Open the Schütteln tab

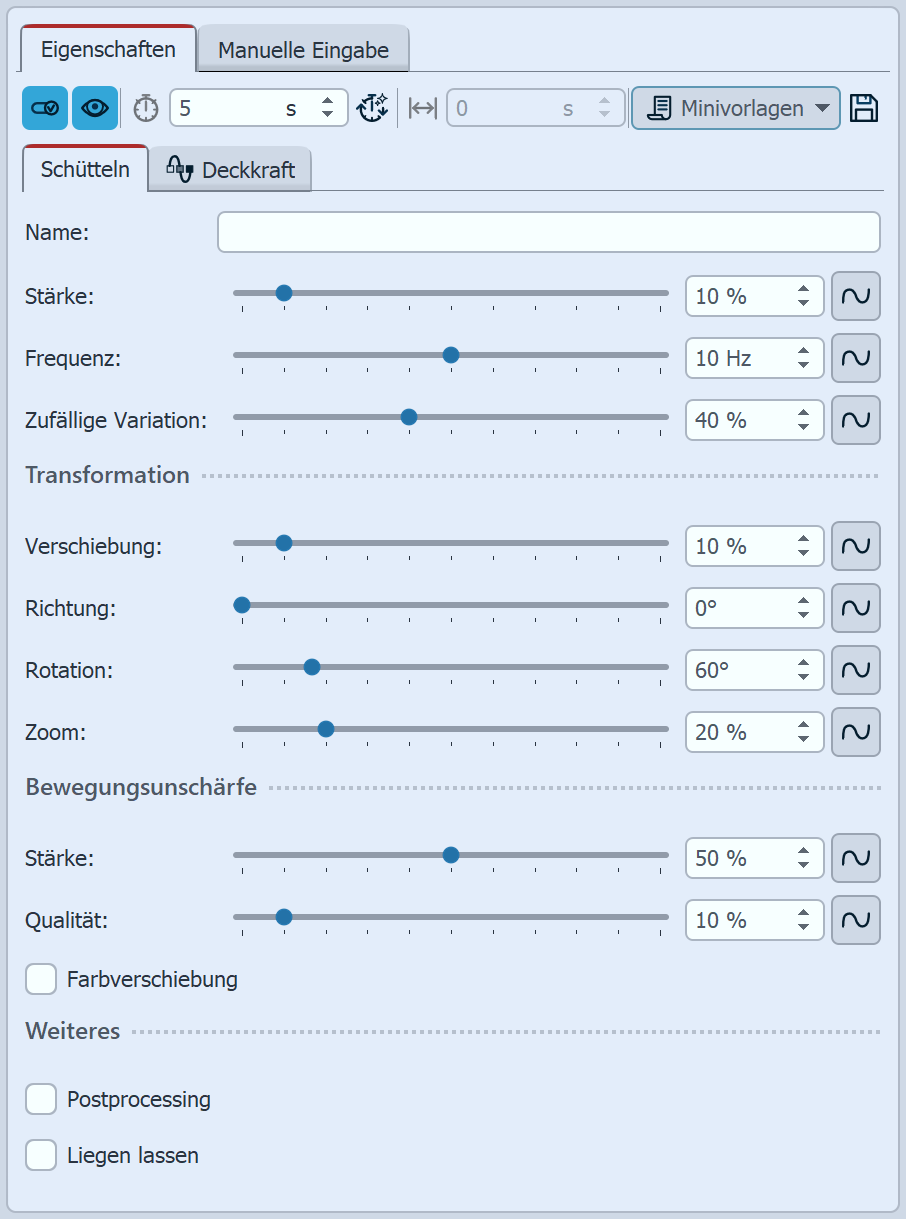click(84, 169)
